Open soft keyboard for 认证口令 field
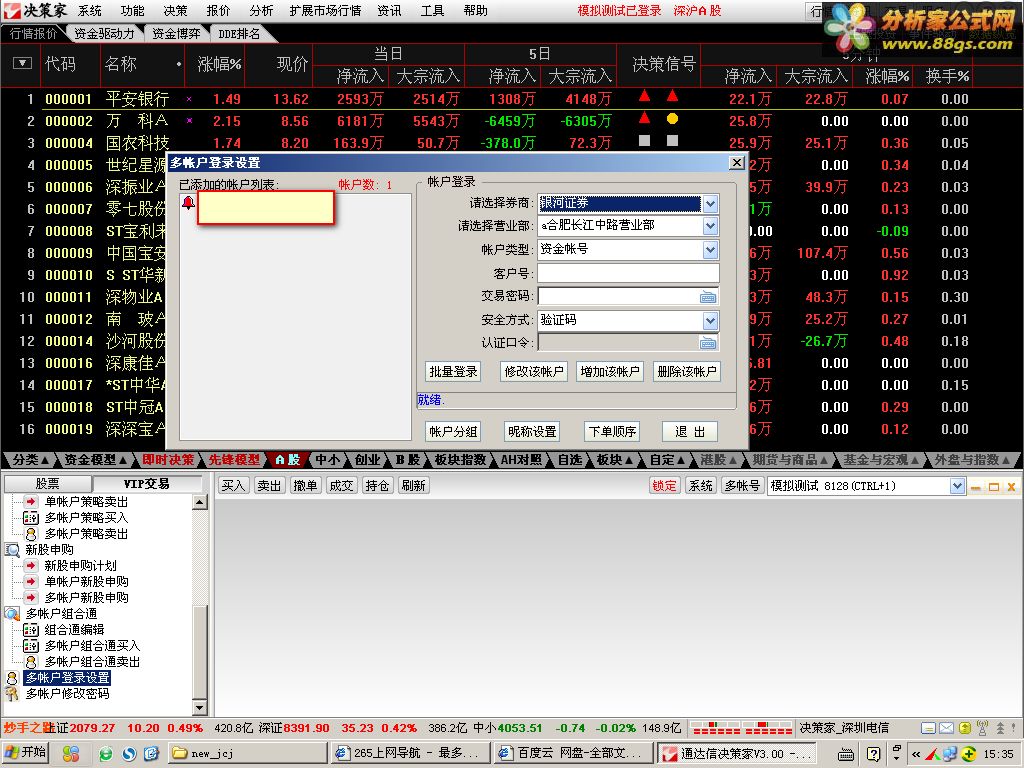 [708, 343]
